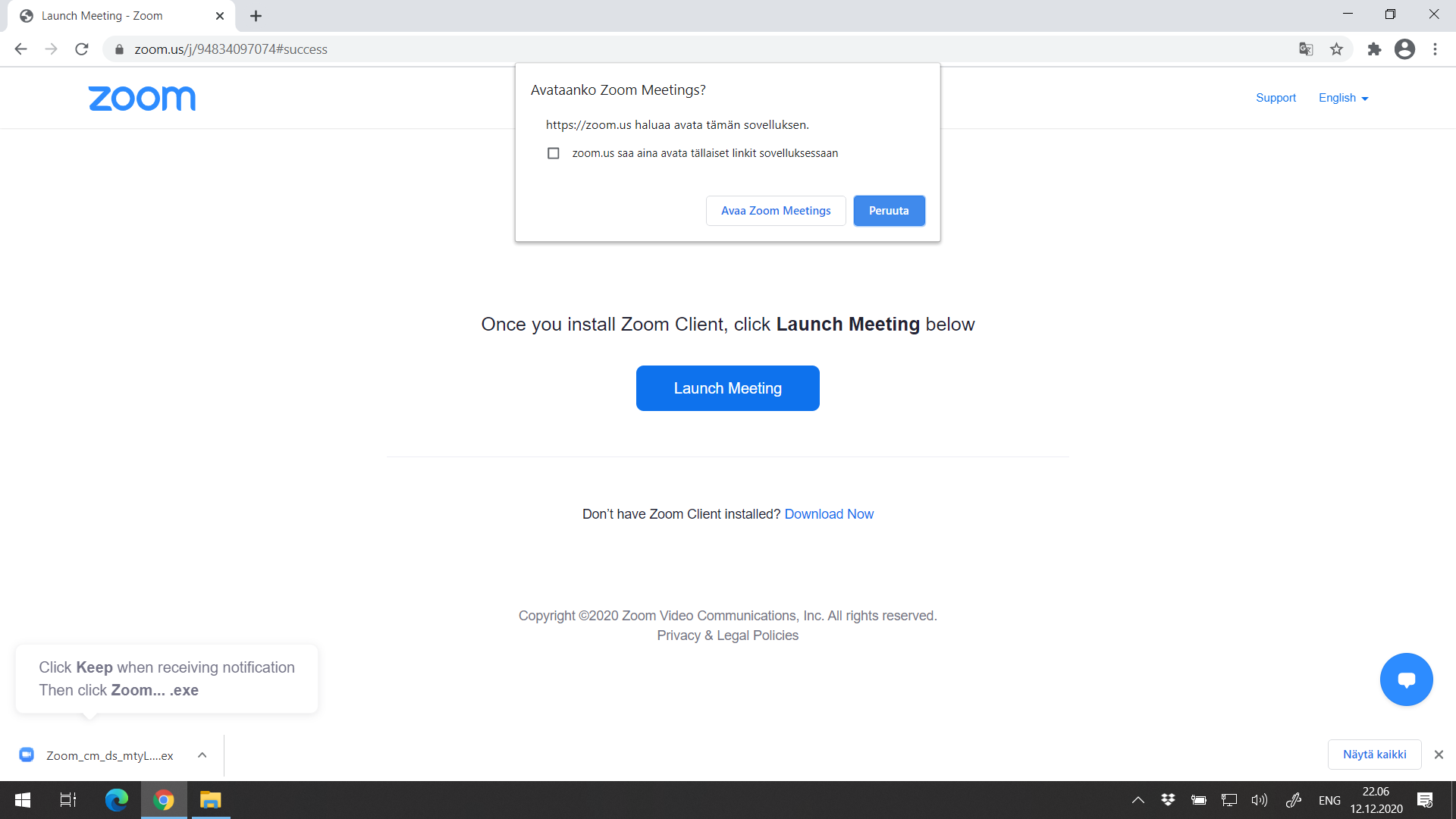The image size is (1456, 819).
Task: Click Download Now link for Zoom Client
Action: [828, 513]
